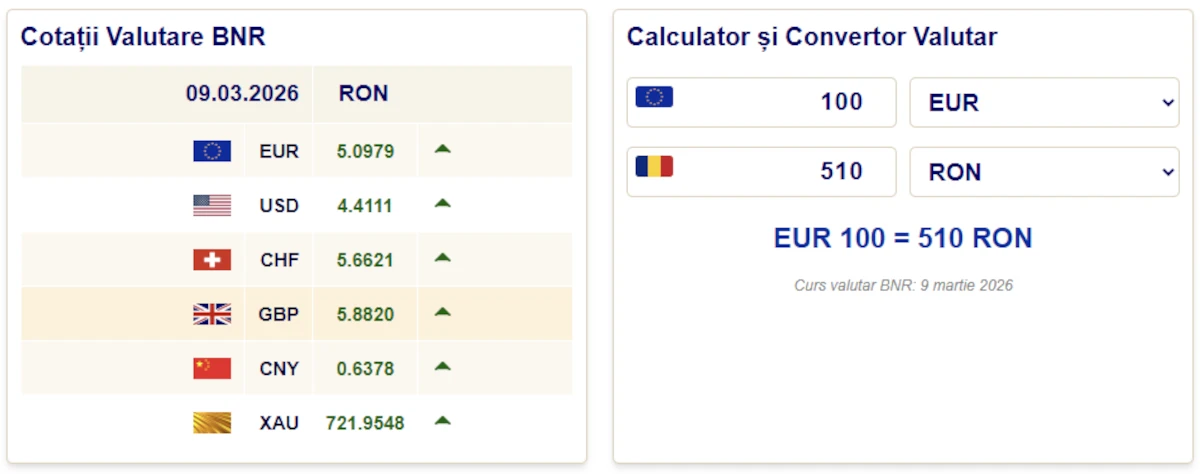The height and width of the screenshot is (474, 1200).
Task: Click the EU flag in converter amount field
Action: tap(654, 97)
